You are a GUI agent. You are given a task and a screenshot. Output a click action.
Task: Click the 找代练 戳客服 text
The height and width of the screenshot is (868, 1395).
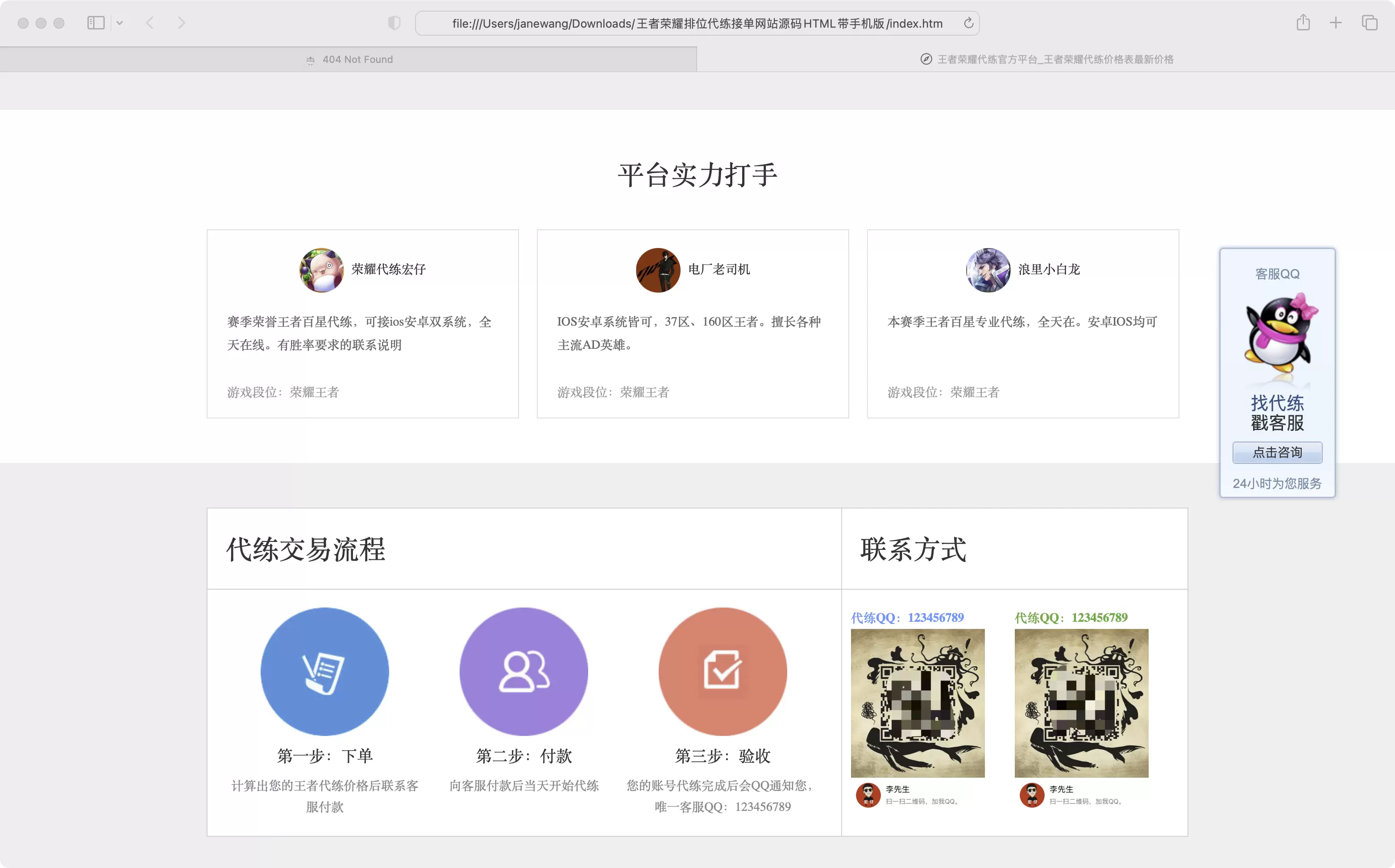1277,413
